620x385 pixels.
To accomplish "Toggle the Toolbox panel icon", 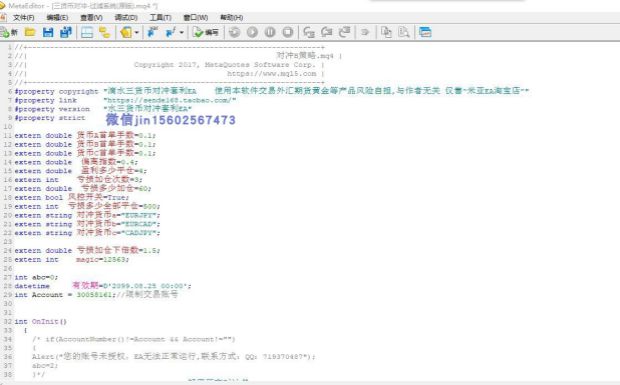I will pos(105,32).
